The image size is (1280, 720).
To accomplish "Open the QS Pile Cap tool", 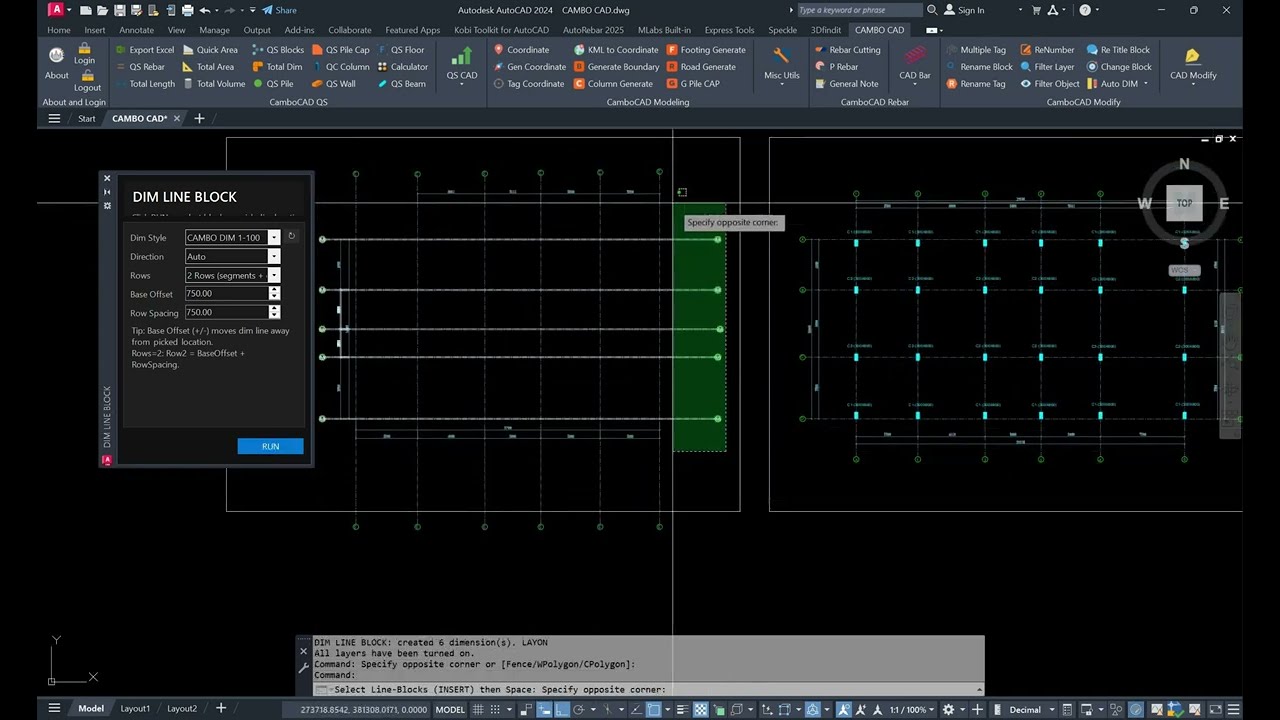I will click(340, 50).
